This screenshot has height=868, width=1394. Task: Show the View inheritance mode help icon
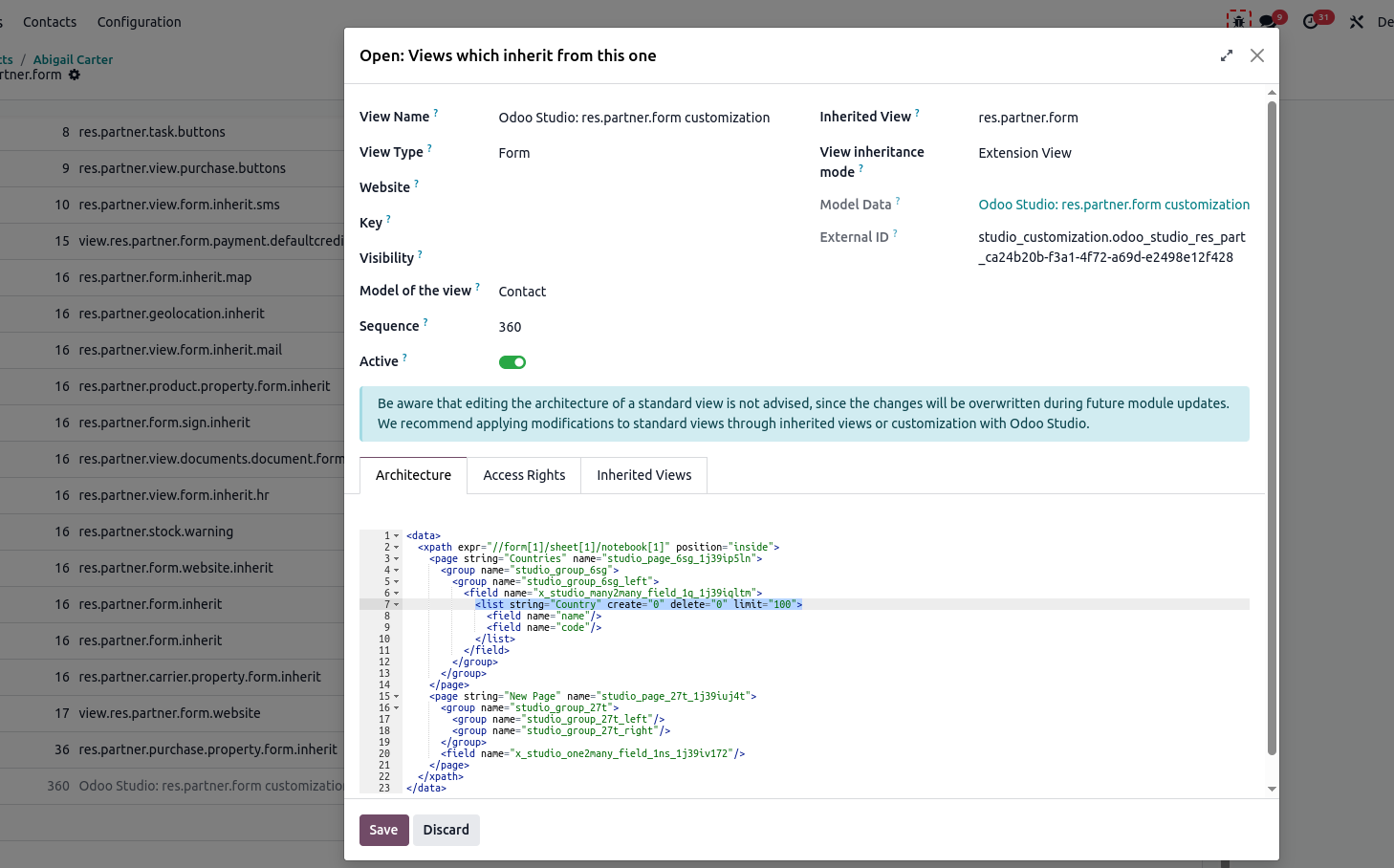(x=860, y=168)
